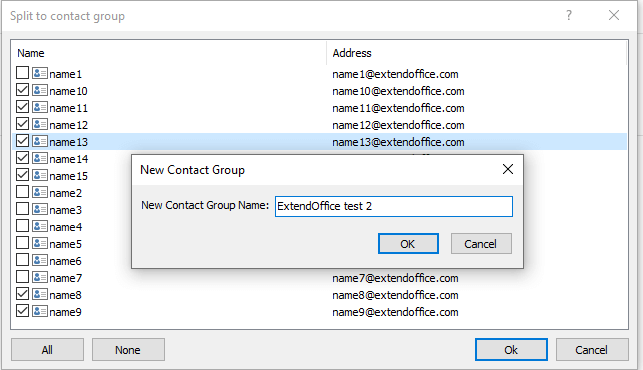Screen dimensions: 643x370
Task: Click the contact card icon for name12
Action: (40, 124)
